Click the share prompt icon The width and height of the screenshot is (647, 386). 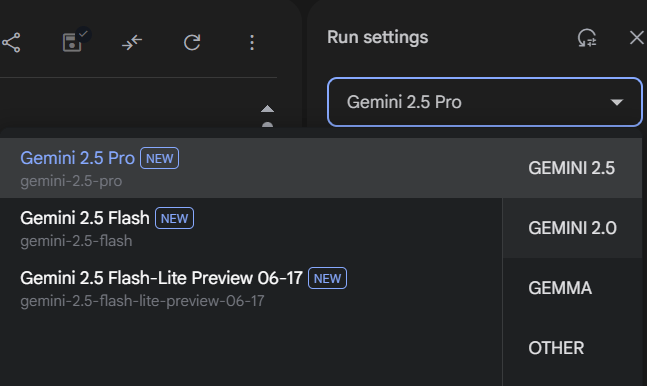tap(11, 43)
